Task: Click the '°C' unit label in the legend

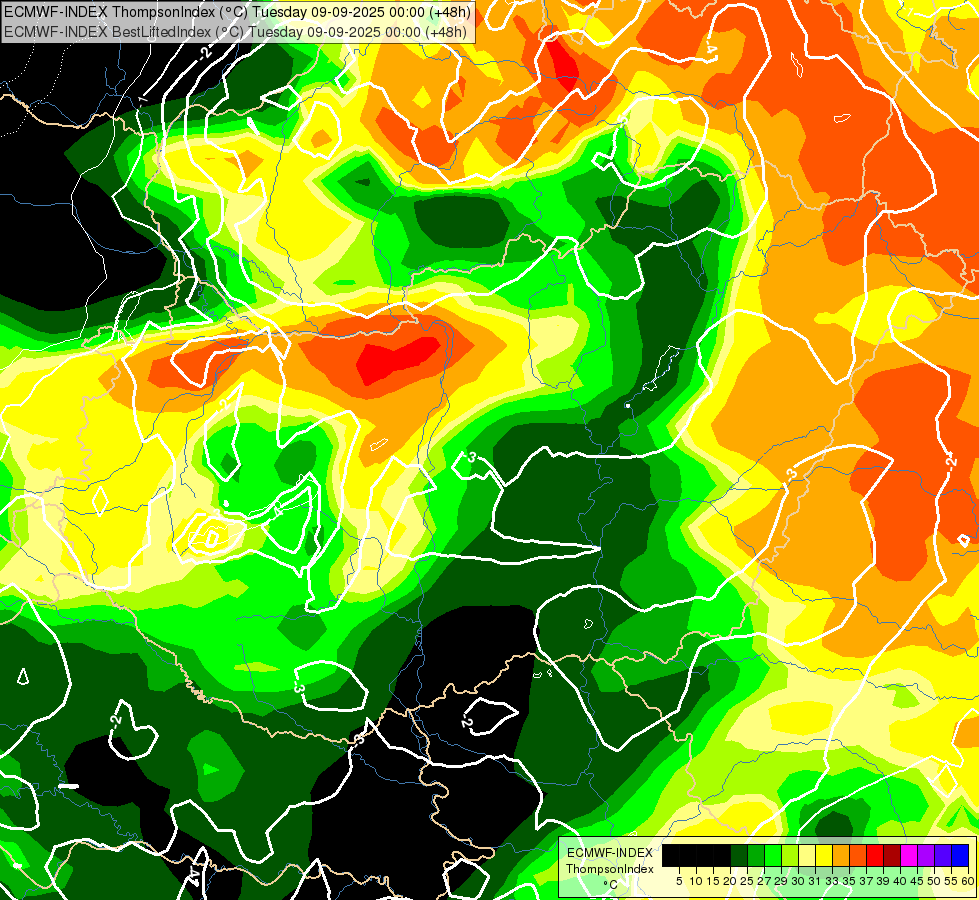Action: (x=611, y=885)
